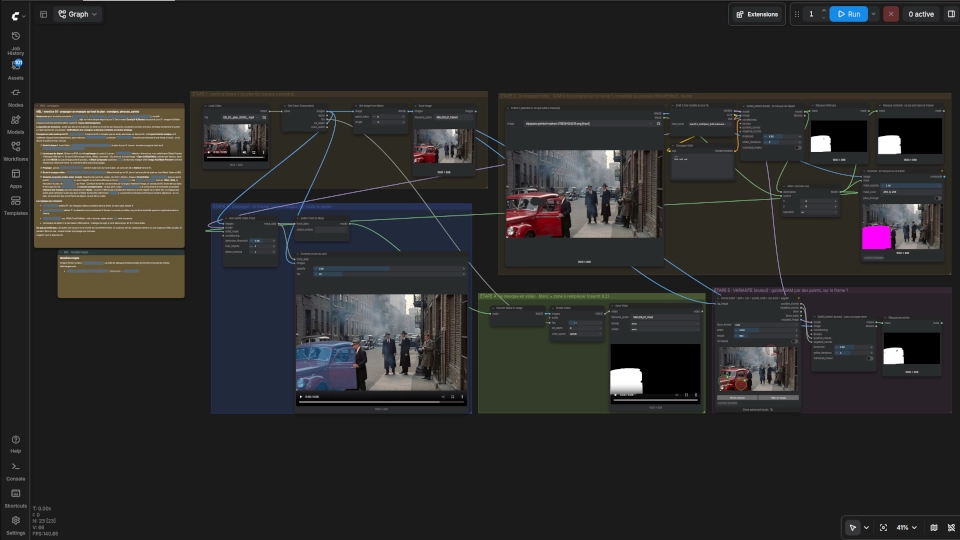Toggle the minimap icon

[934, 527]
